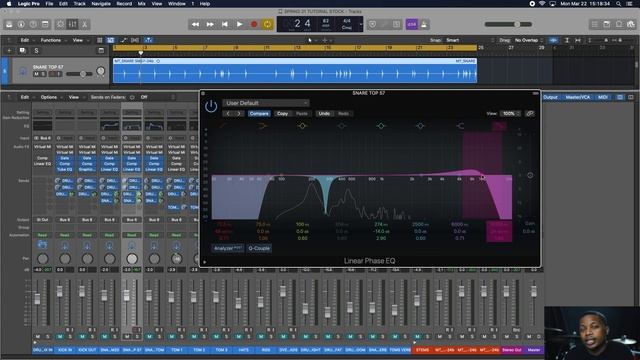The height and width of the screenshot is (360, 640).
Task: Toggle the Cycle mode button
Action: point(268,24)
